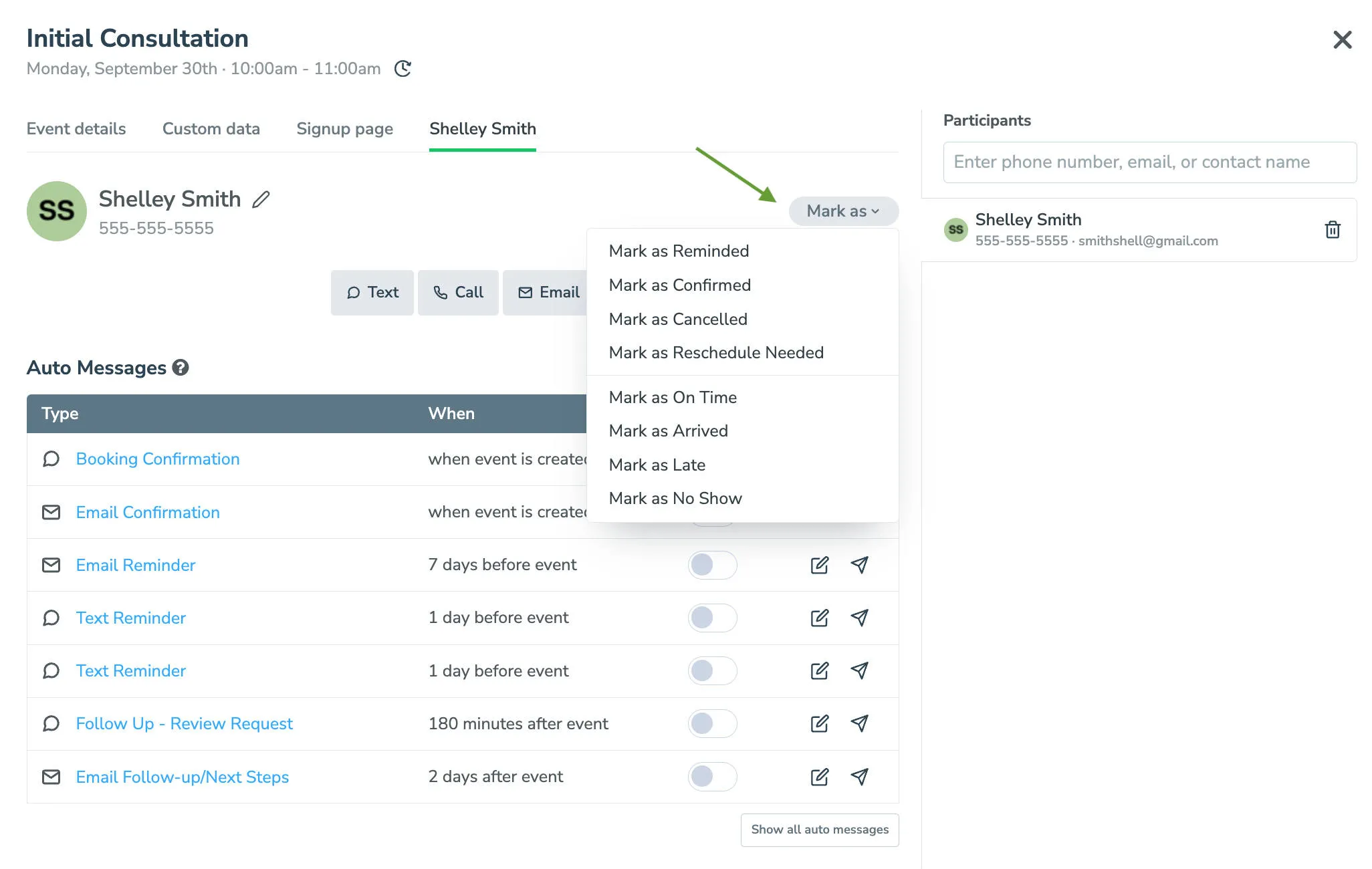This screenshot has width=1372, height=869.
Task: Open the Auto Messages help icon
Action: pyautogui.click(x=179, y=368)
